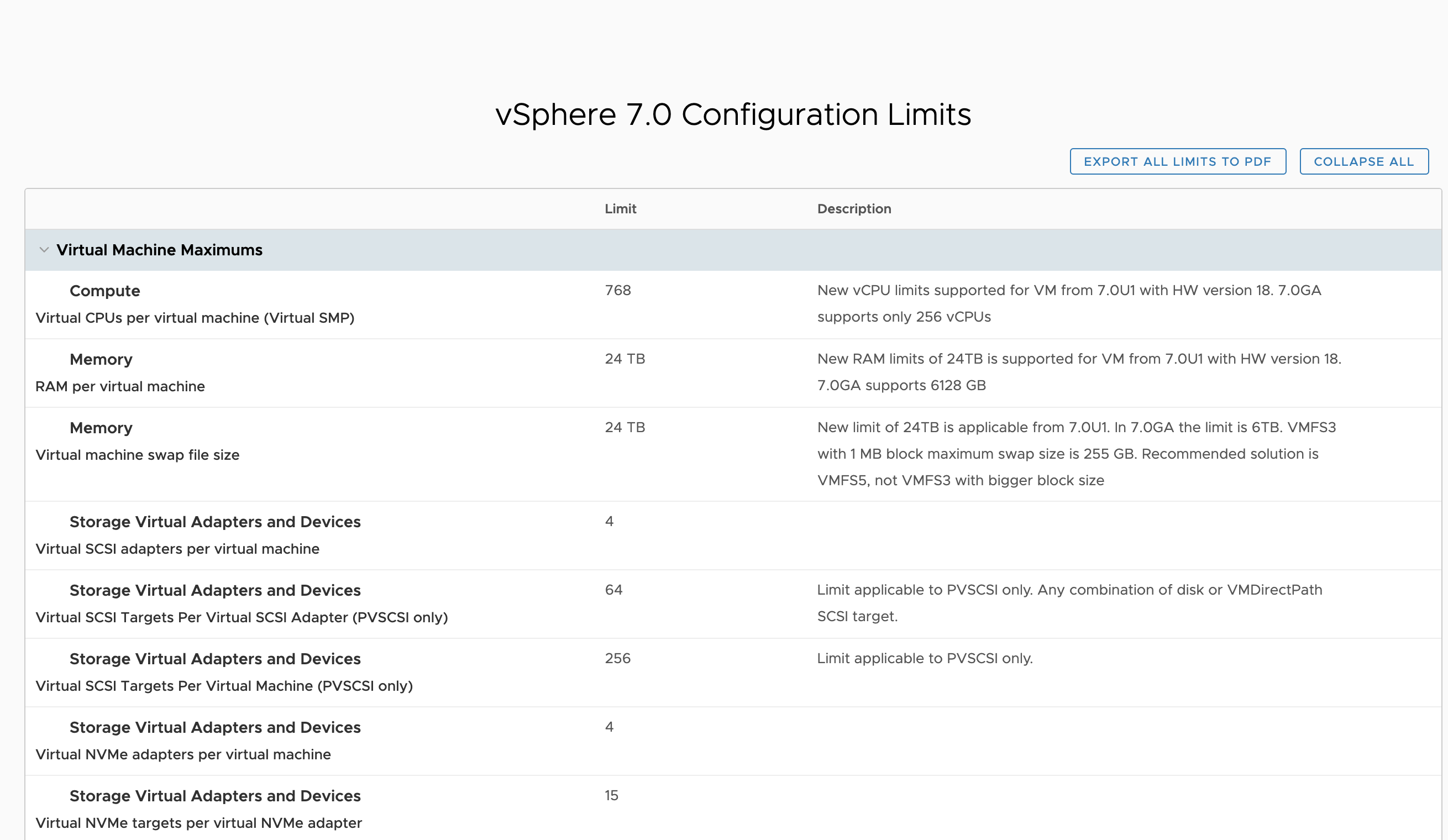Screen dimensions: 1448x840
Task: Click the 24 TB RAM limit value
Action: point(624,359)
